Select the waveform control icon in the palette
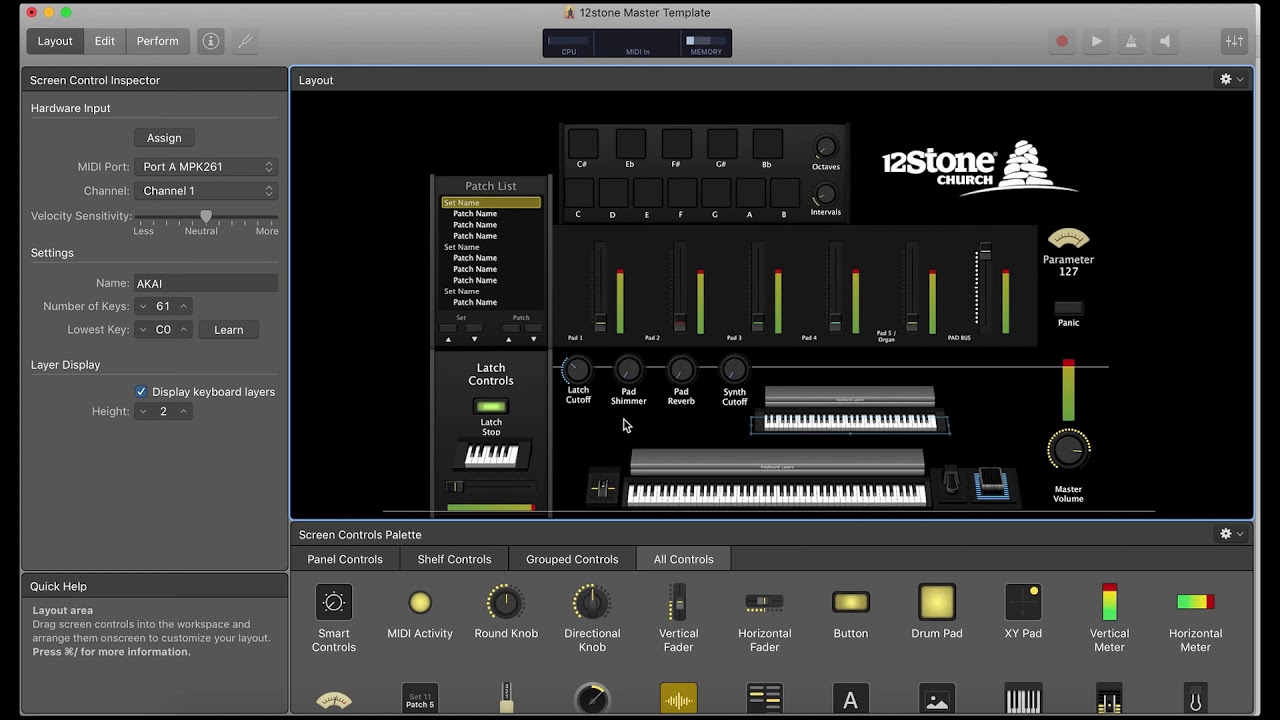This screenshot has width=1280, height=720. pyautogui.click(x=678, y=699)
